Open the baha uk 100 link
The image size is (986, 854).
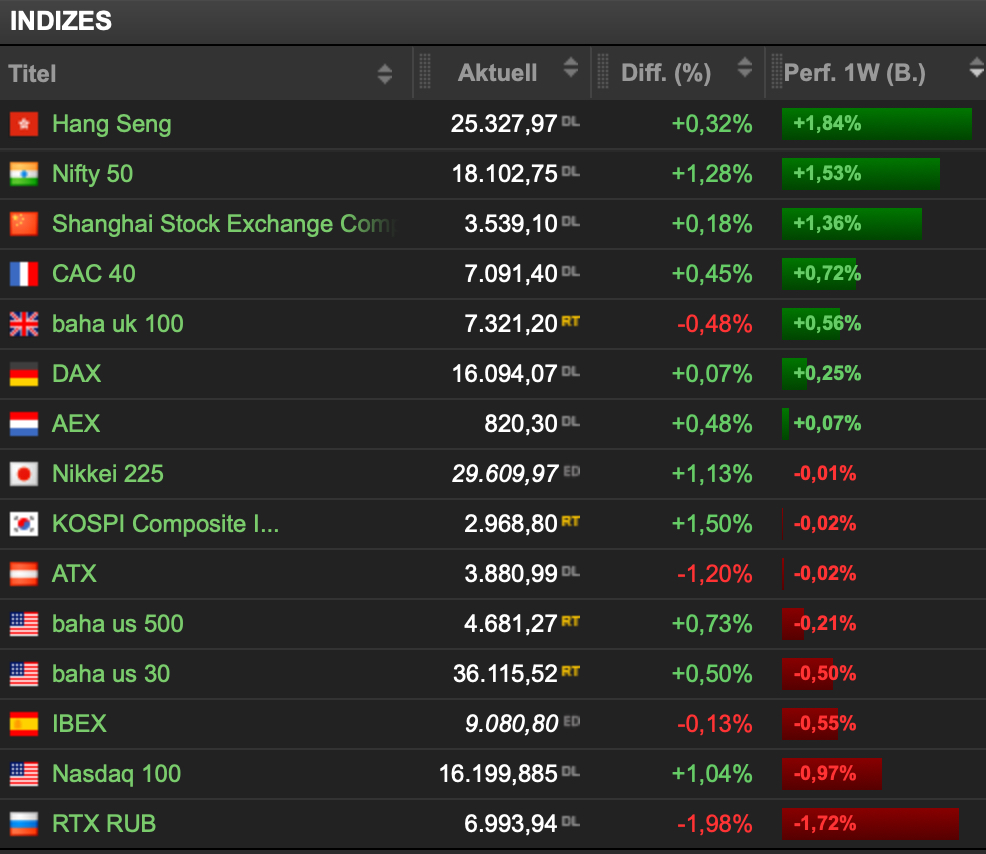pos(118,324)
